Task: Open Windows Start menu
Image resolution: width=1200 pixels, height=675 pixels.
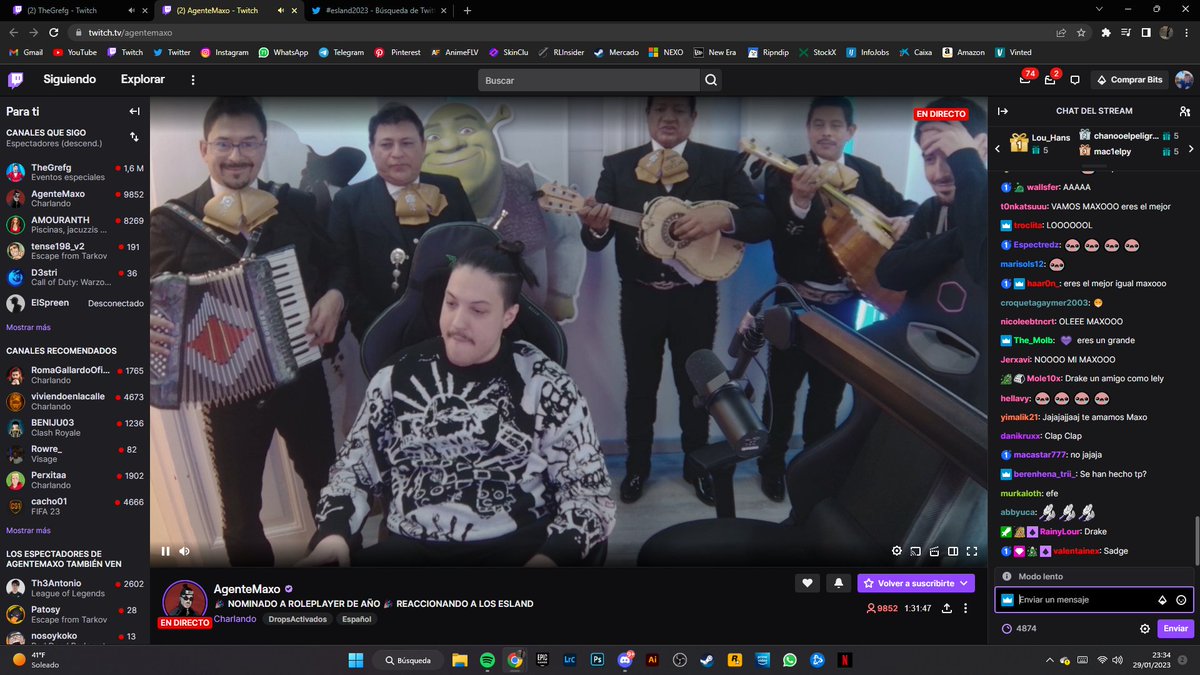Action: (357, 660)
